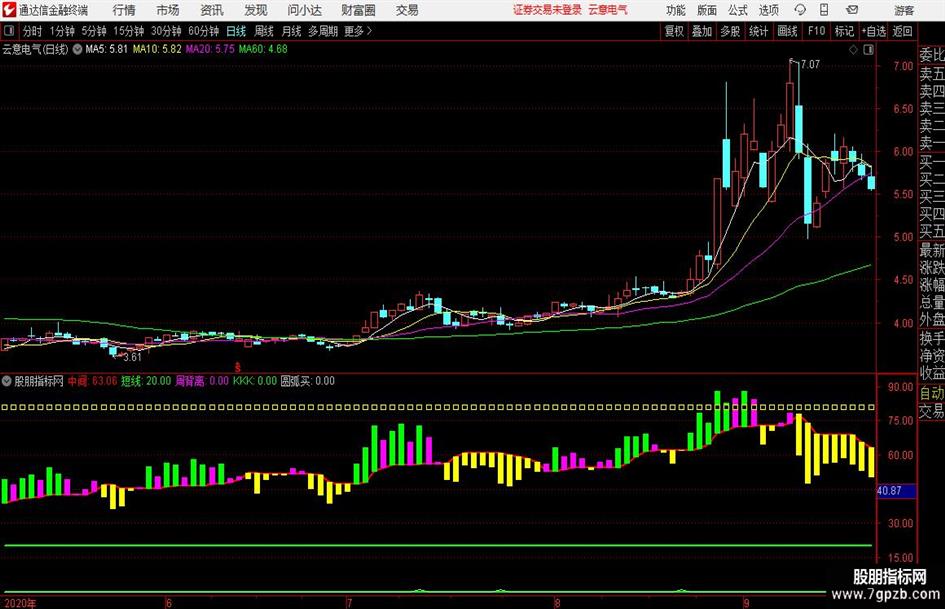Open the 多周期 multi-period view

[x=323, y=31]
